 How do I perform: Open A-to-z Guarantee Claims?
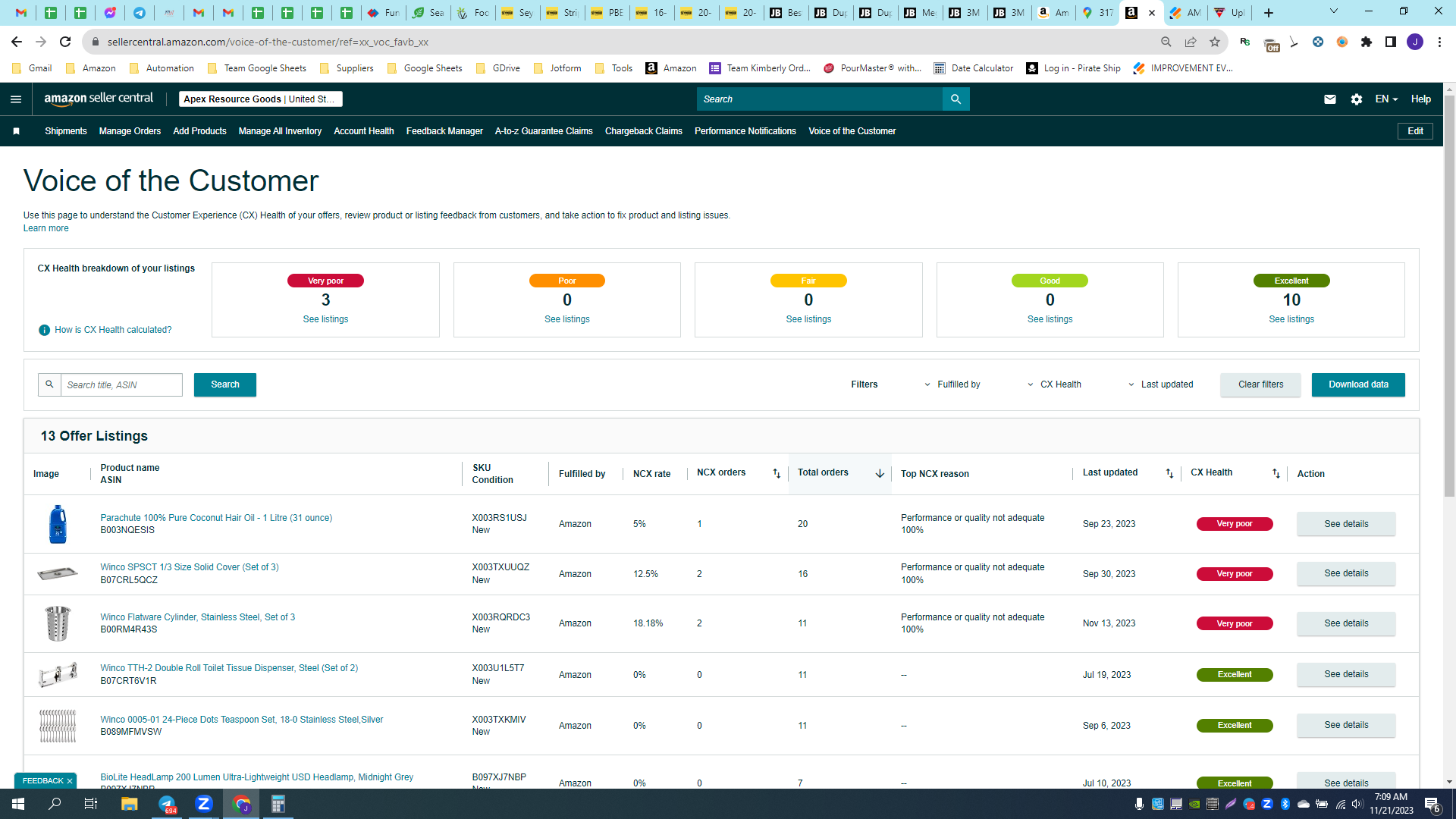[x=544, y=131]
